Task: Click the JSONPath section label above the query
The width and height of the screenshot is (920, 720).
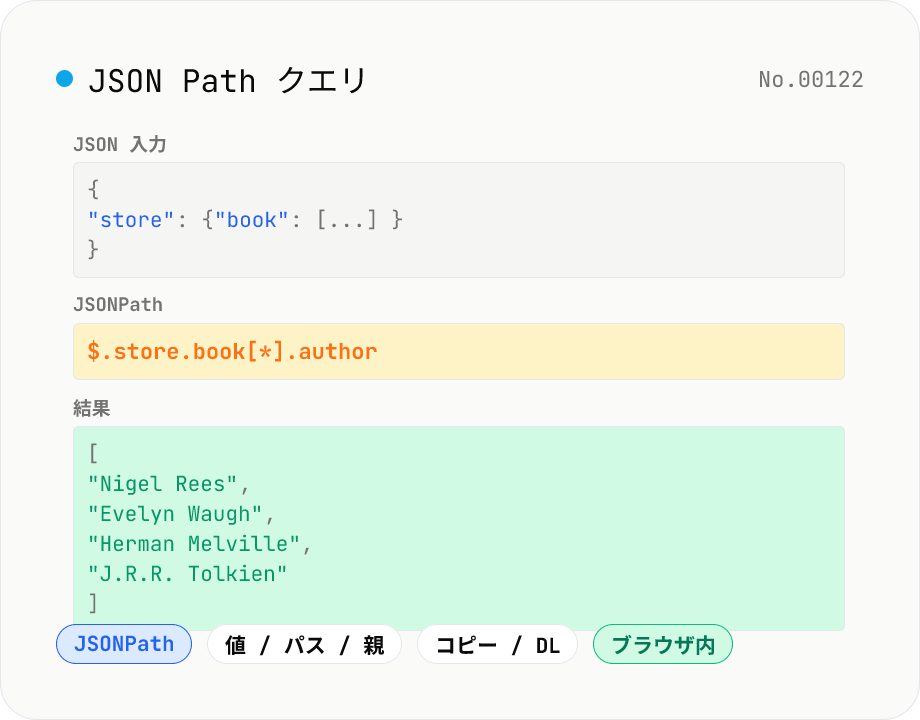Action: tap(118, 305)
